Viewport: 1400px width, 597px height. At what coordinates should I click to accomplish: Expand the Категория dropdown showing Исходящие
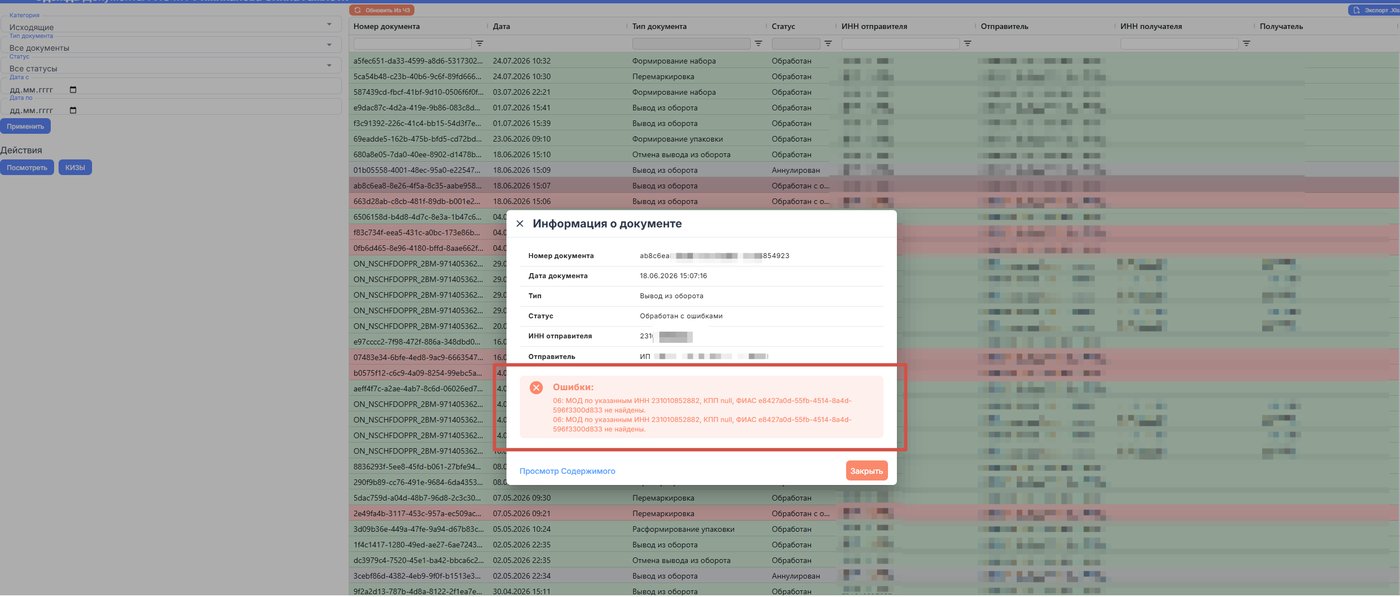pos(171,24)
